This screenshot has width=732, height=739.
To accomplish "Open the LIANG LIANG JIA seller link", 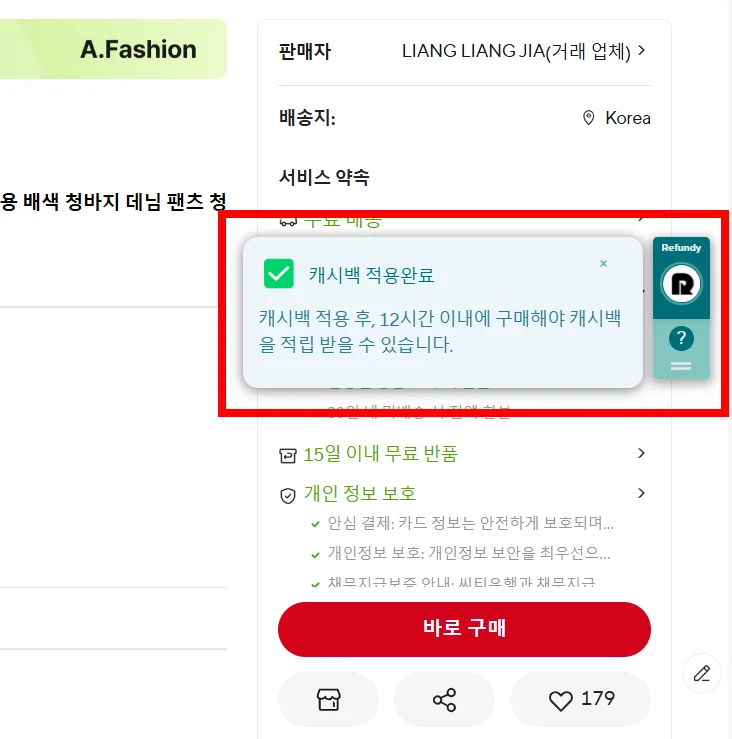I will (515, 51).
